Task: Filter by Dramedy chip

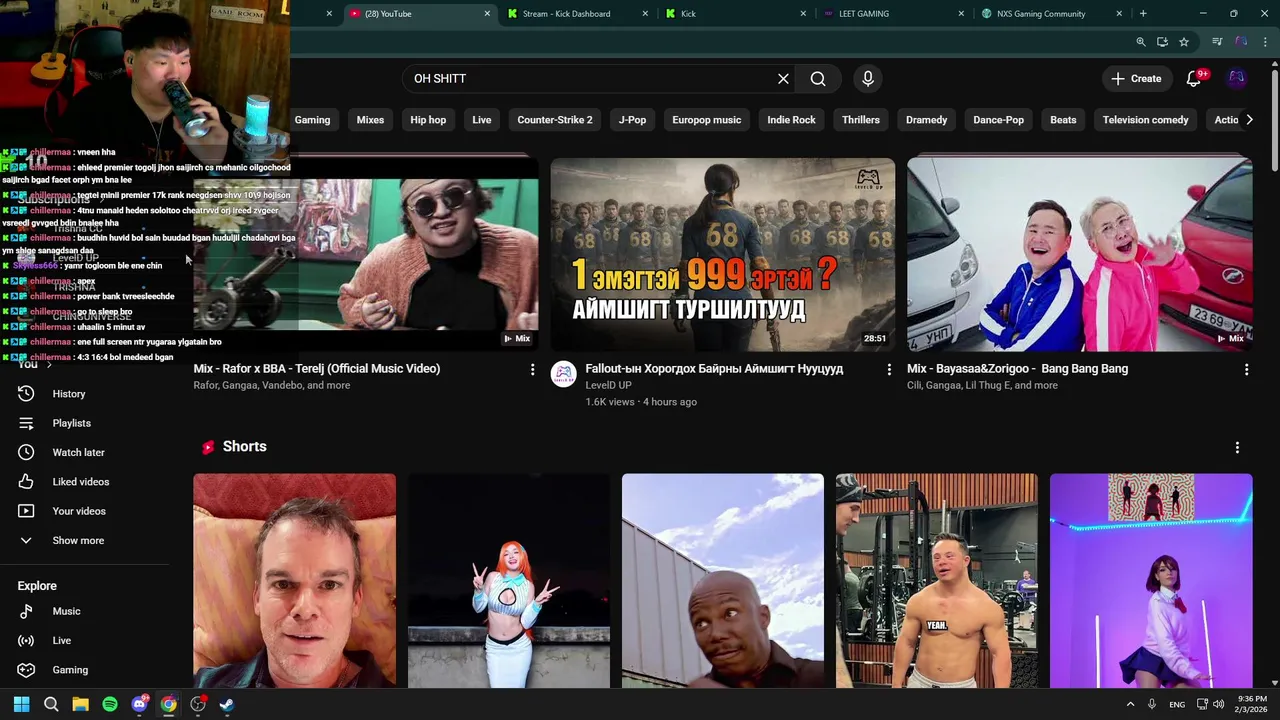Action: click(926, 120)
